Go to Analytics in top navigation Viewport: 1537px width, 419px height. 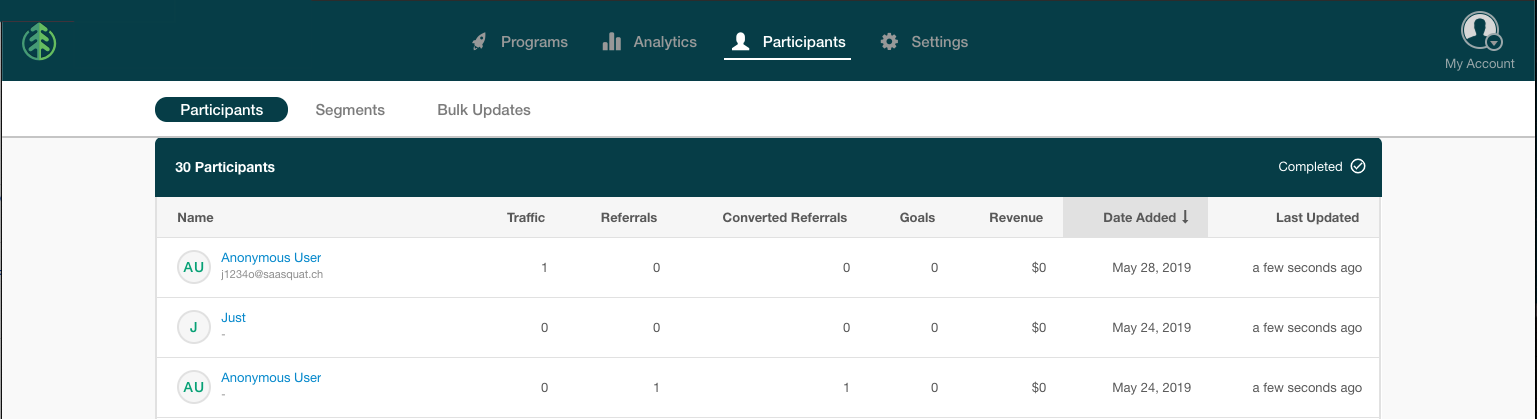click(x=665, y=42)
